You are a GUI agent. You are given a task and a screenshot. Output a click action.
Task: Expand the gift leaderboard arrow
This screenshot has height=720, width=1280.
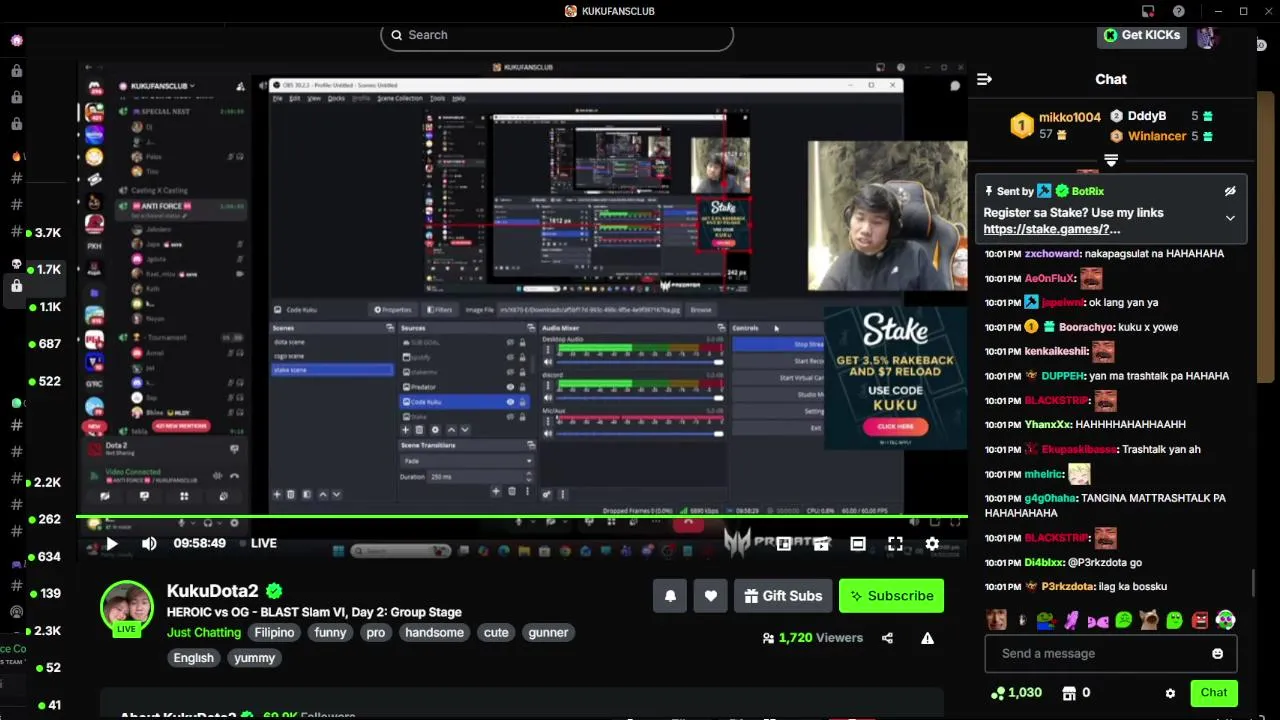click(x=1111, y=160)
